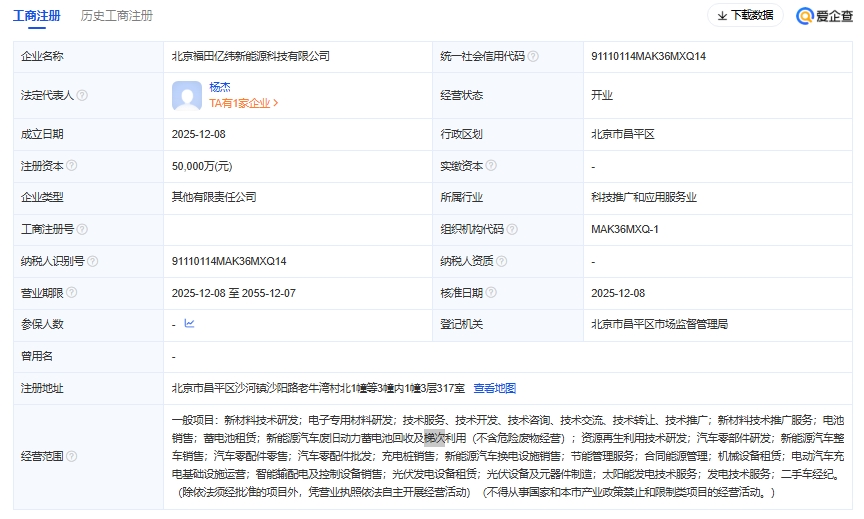Click the 下载数据 button
This screenshot has width=864, height=519.
tap(745, 16)
